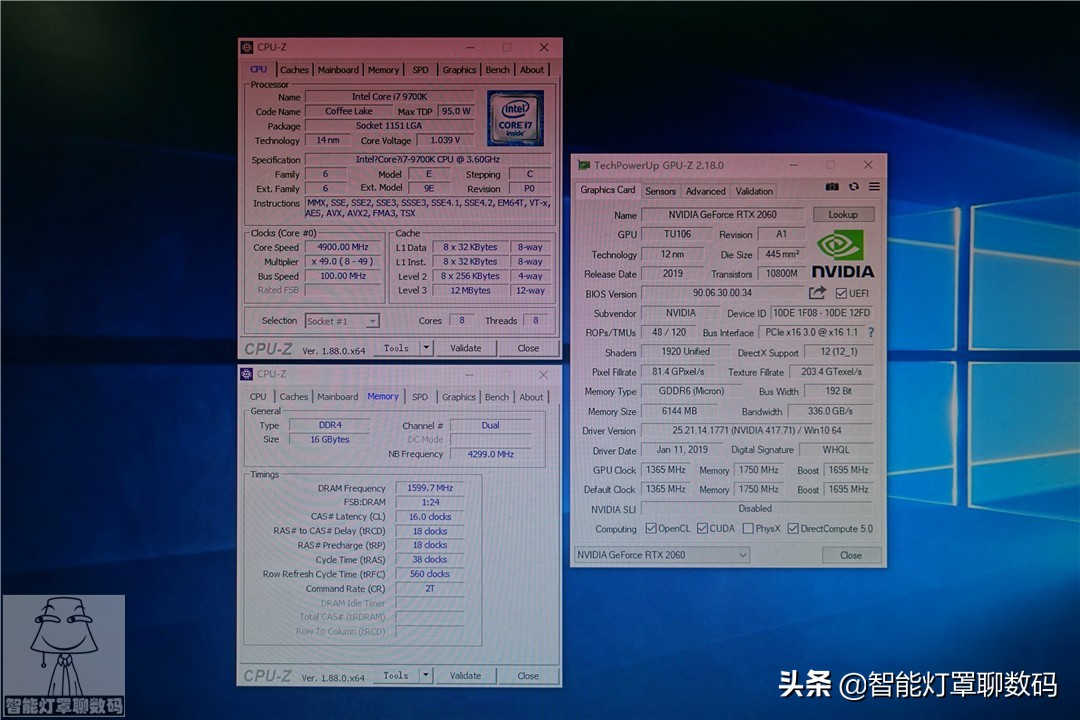Click the BIOS export/share icon in GPU-Z
The height and width of the screenshot is (720, 1080).
[816, 292]
